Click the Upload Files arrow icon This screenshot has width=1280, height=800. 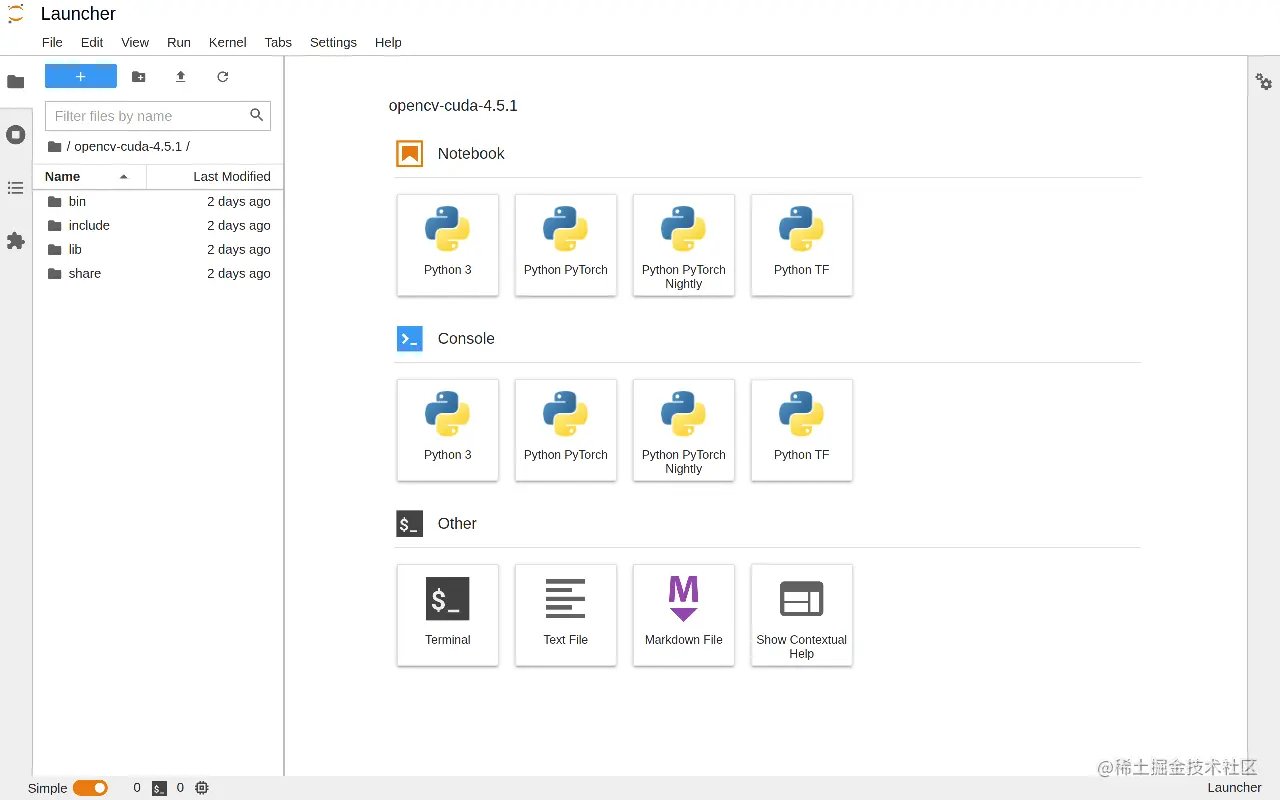pos(181,77)
